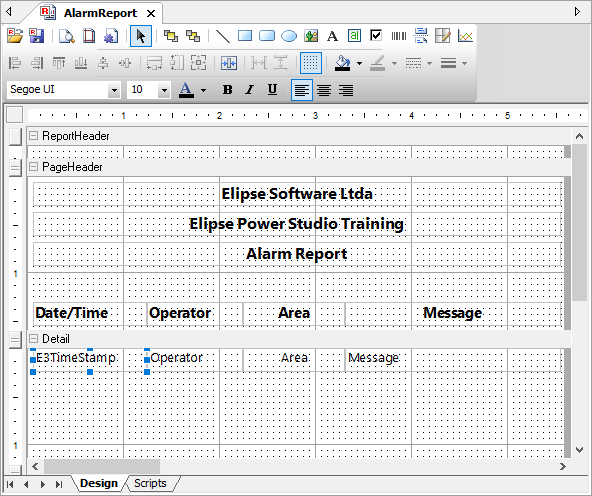Open the fill color dropdown arrow
This screenshot has height=496, width=592.
tap(359, 63)
